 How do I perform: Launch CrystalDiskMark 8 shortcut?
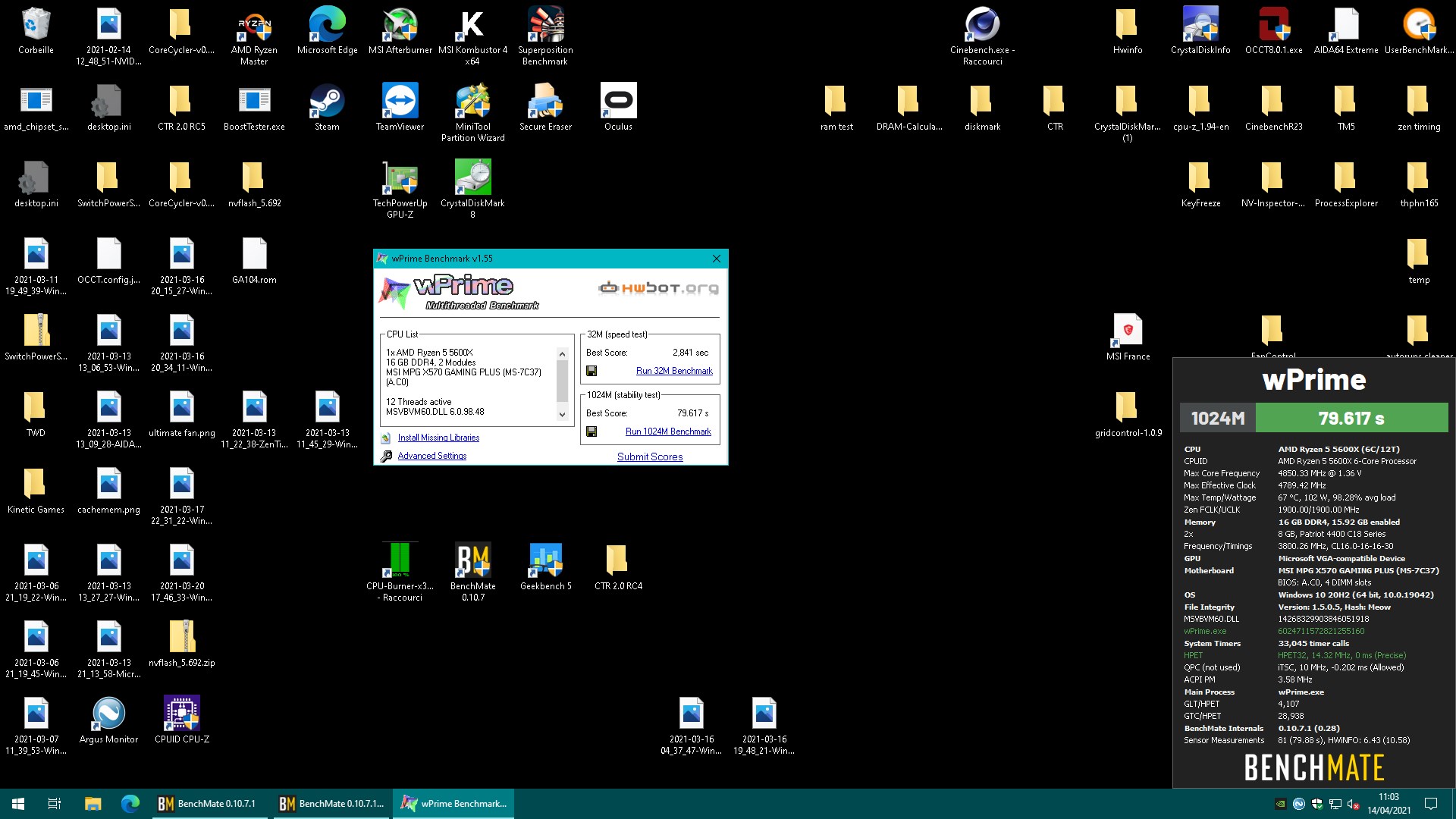coord(472,189)
